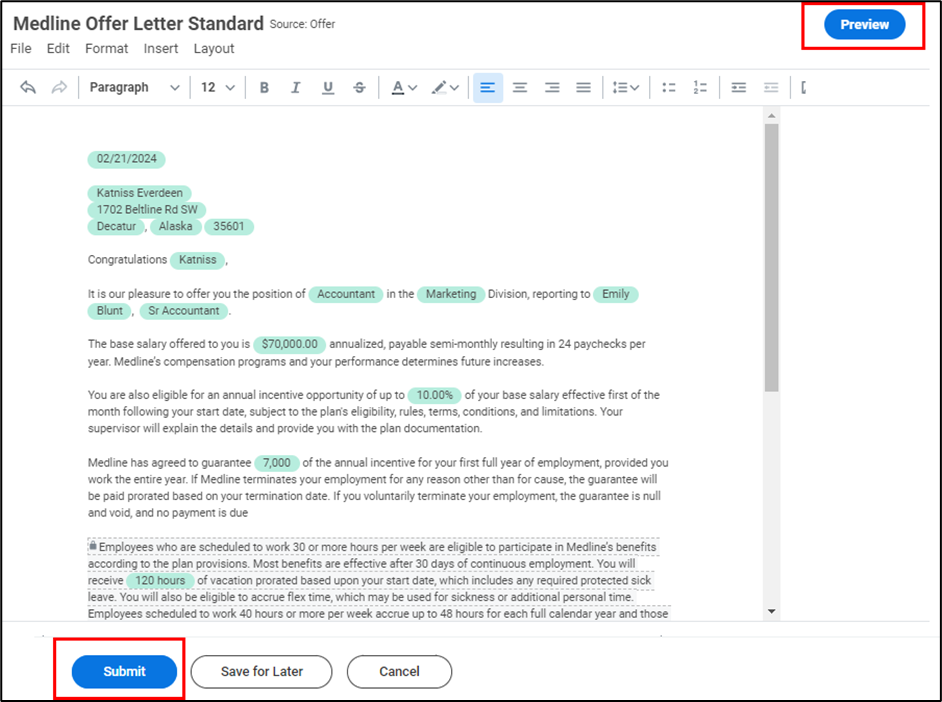Click the Undo arrow icon
This screenshot has height=702, width=942.
pyautogui.click(x=28, y=88)
